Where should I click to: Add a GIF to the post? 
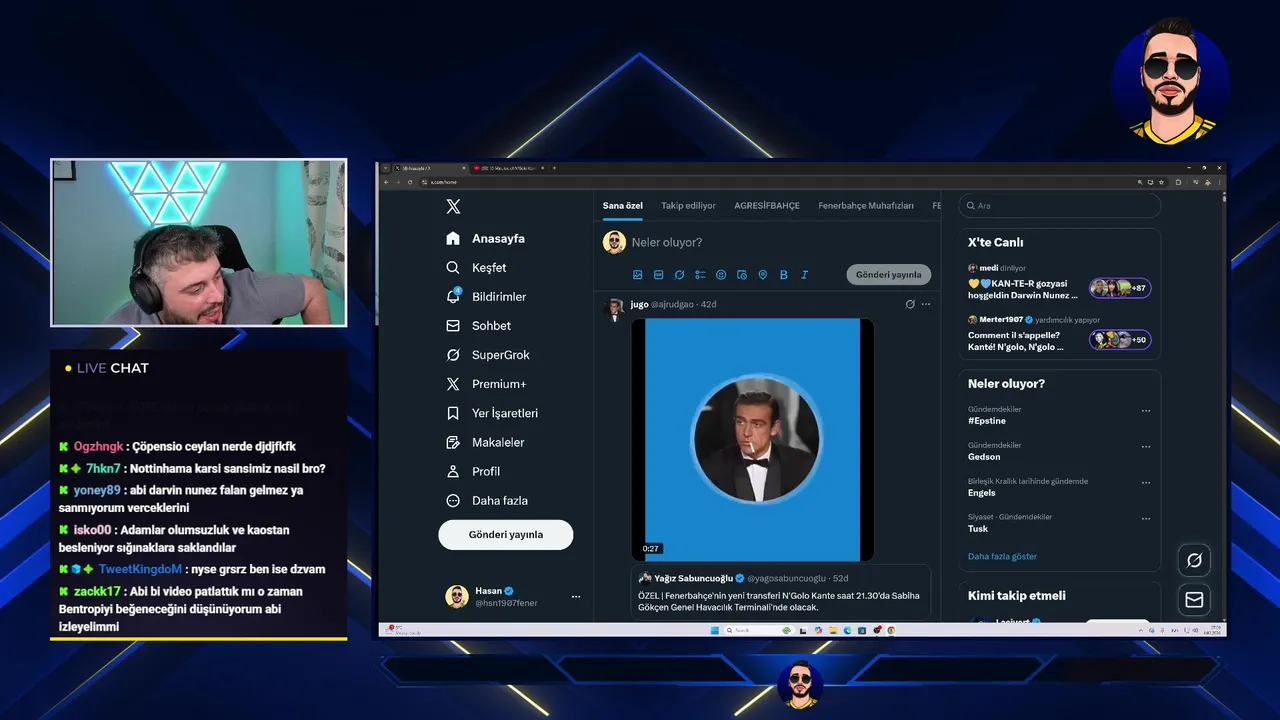click(659, 274)
